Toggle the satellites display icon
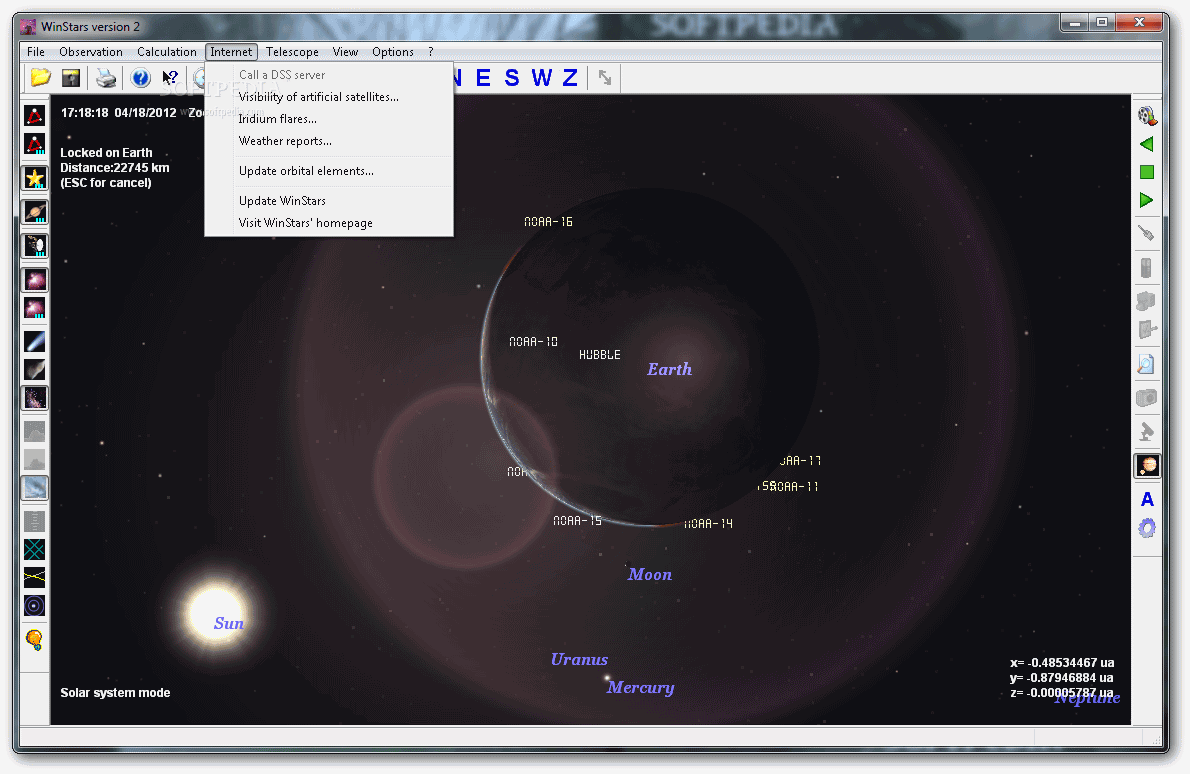 click(x=34, y=245)
